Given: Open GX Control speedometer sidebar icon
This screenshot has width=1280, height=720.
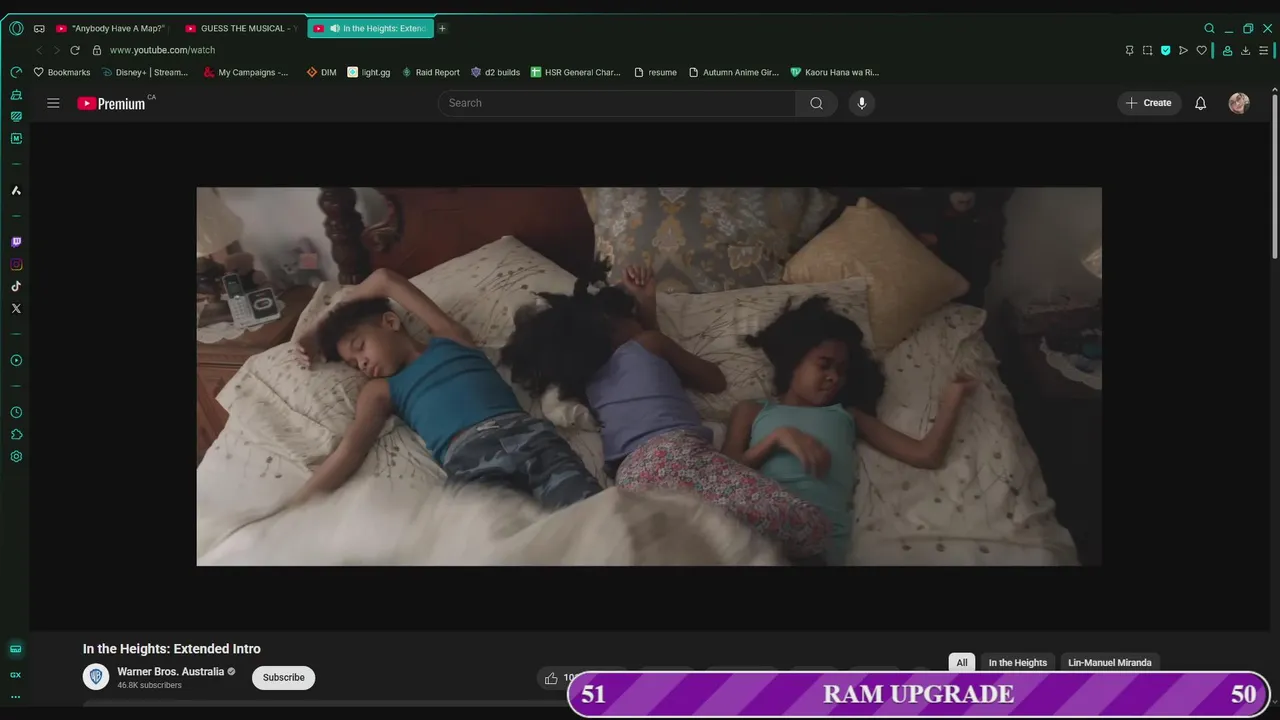Looking at the screenshot, I should (16, 72).
